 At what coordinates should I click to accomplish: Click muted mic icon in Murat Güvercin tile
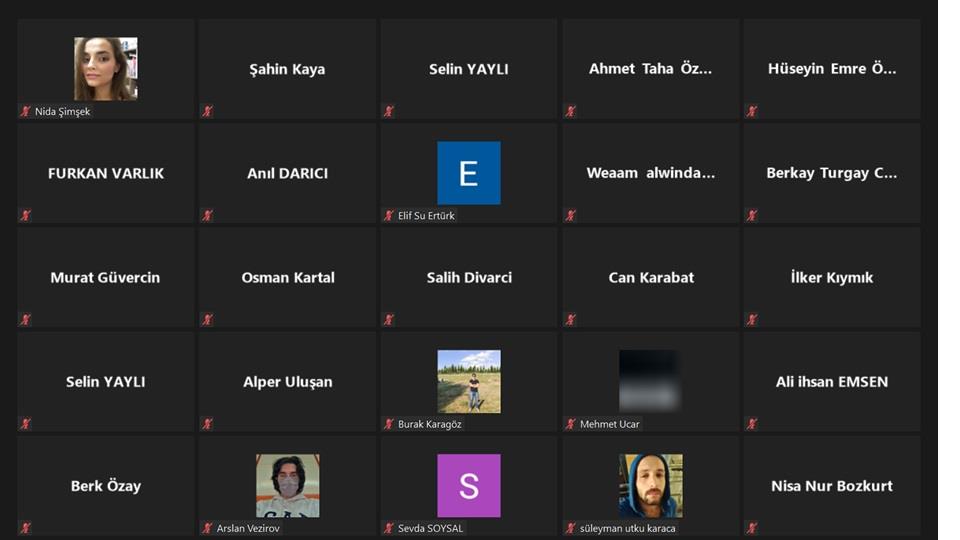click(x=26, y=320)
